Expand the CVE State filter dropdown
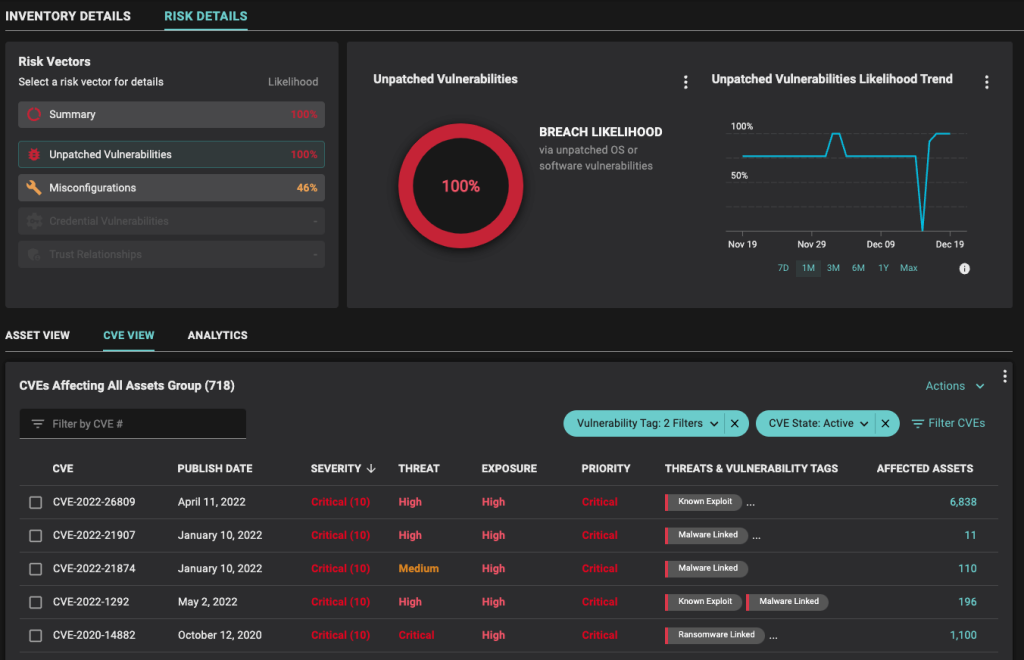The image size is (1024, 660). (x=864, y=423)
